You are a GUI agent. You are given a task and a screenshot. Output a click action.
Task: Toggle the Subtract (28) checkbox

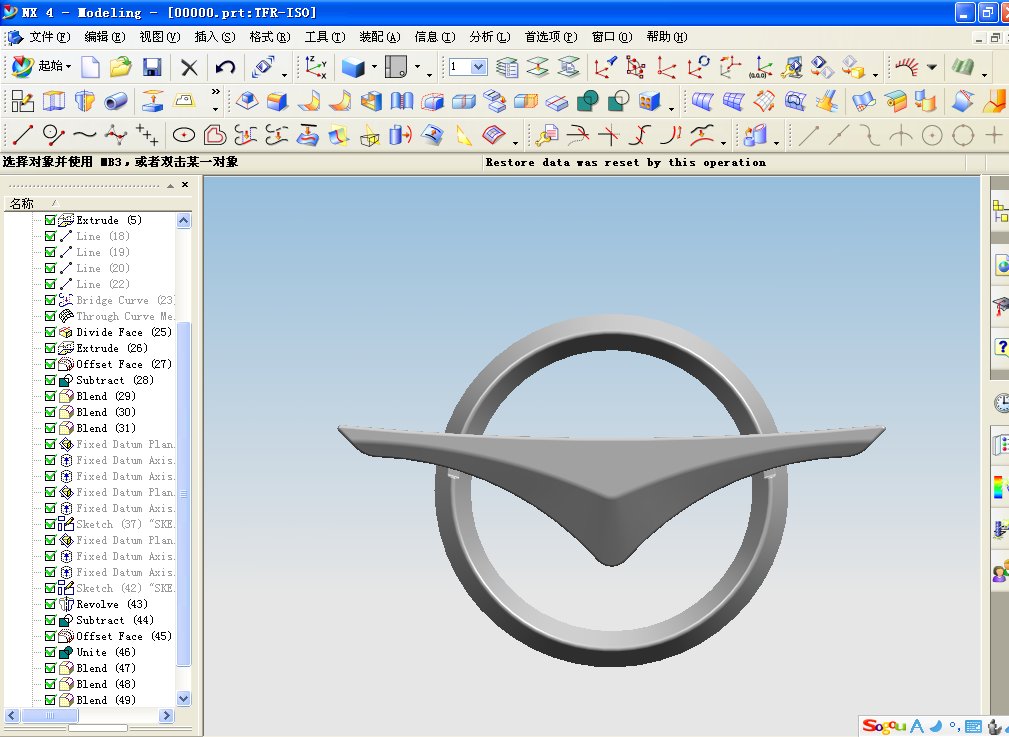click(x=50, y=380)
